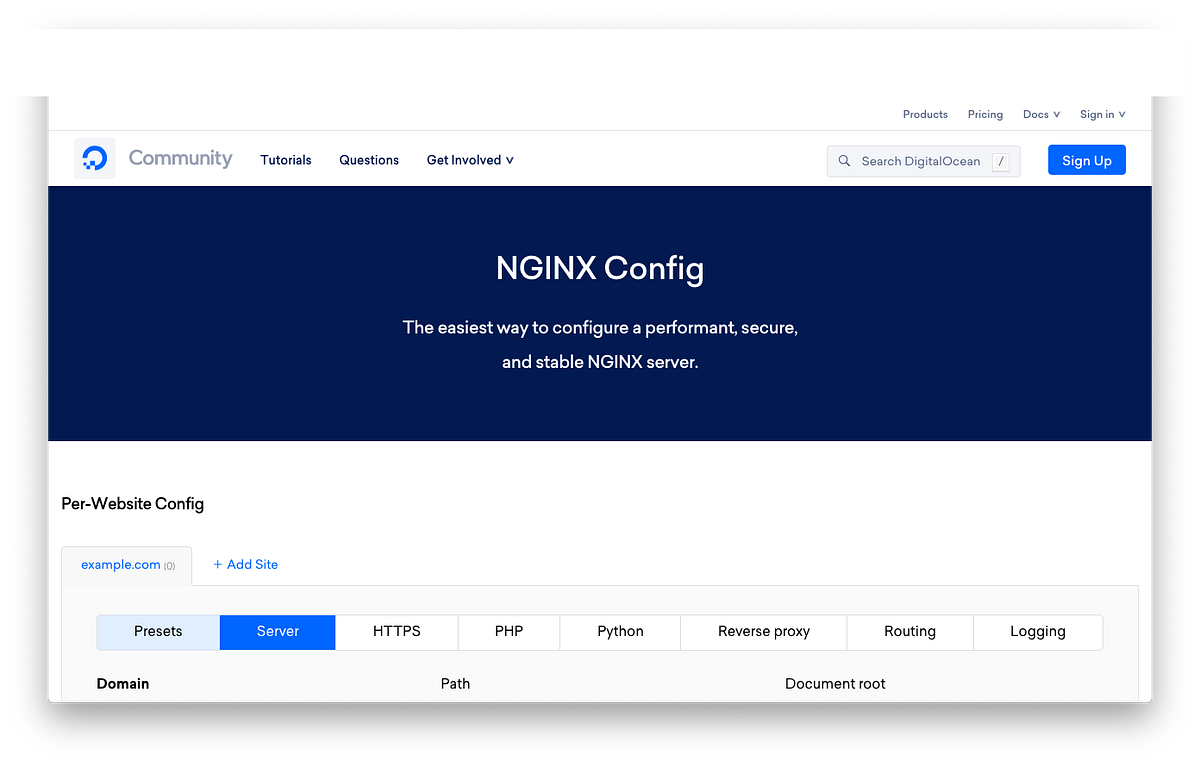The height and width of the screenshot is (766, 1200).
Task: Switch to the Python tab
Action: [x=620, y=632]
